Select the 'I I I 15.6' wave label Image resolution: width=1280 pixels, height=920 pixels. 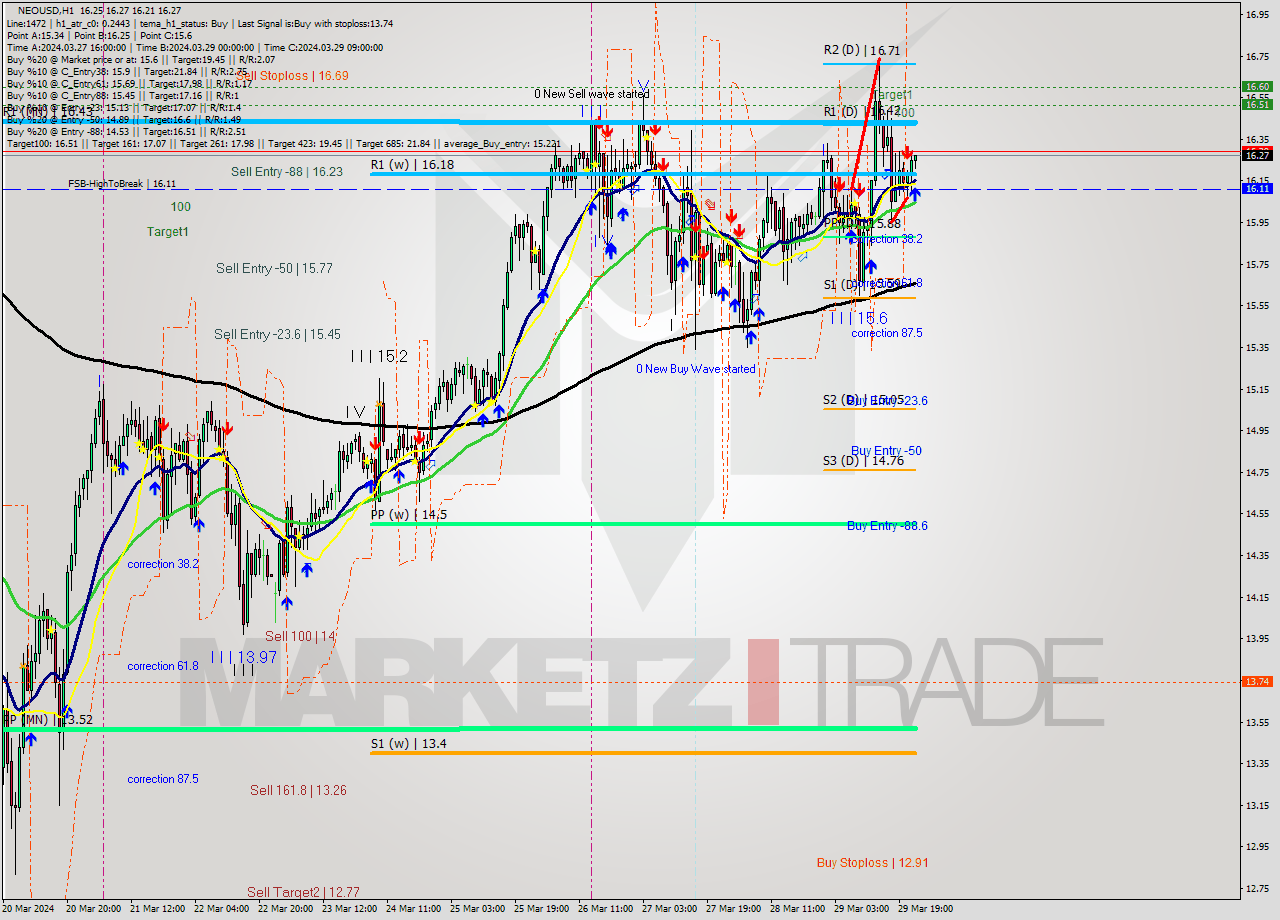(x=858, y=318)
